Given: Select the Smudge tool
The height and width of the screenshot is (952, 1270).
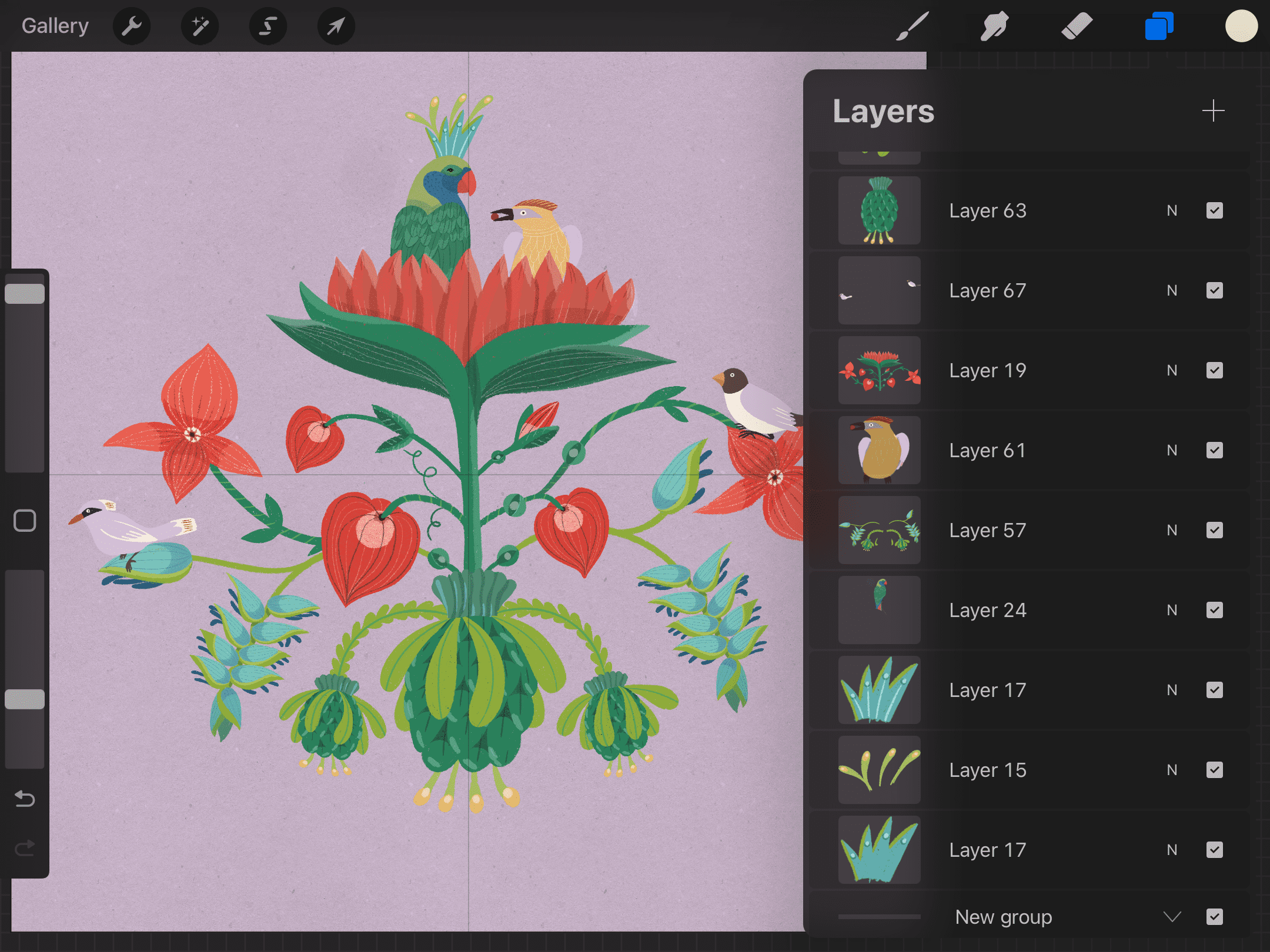Looking at the screenshot, I should point(994,26).
